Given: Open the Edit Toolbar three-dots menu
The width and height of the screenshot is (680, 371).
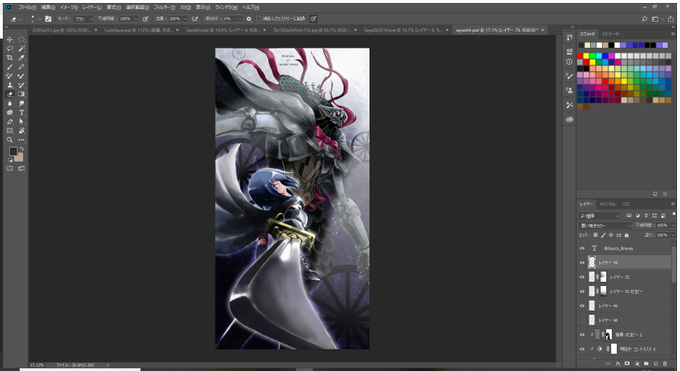Looking at the screenshot, I should [x=21, y=140].
